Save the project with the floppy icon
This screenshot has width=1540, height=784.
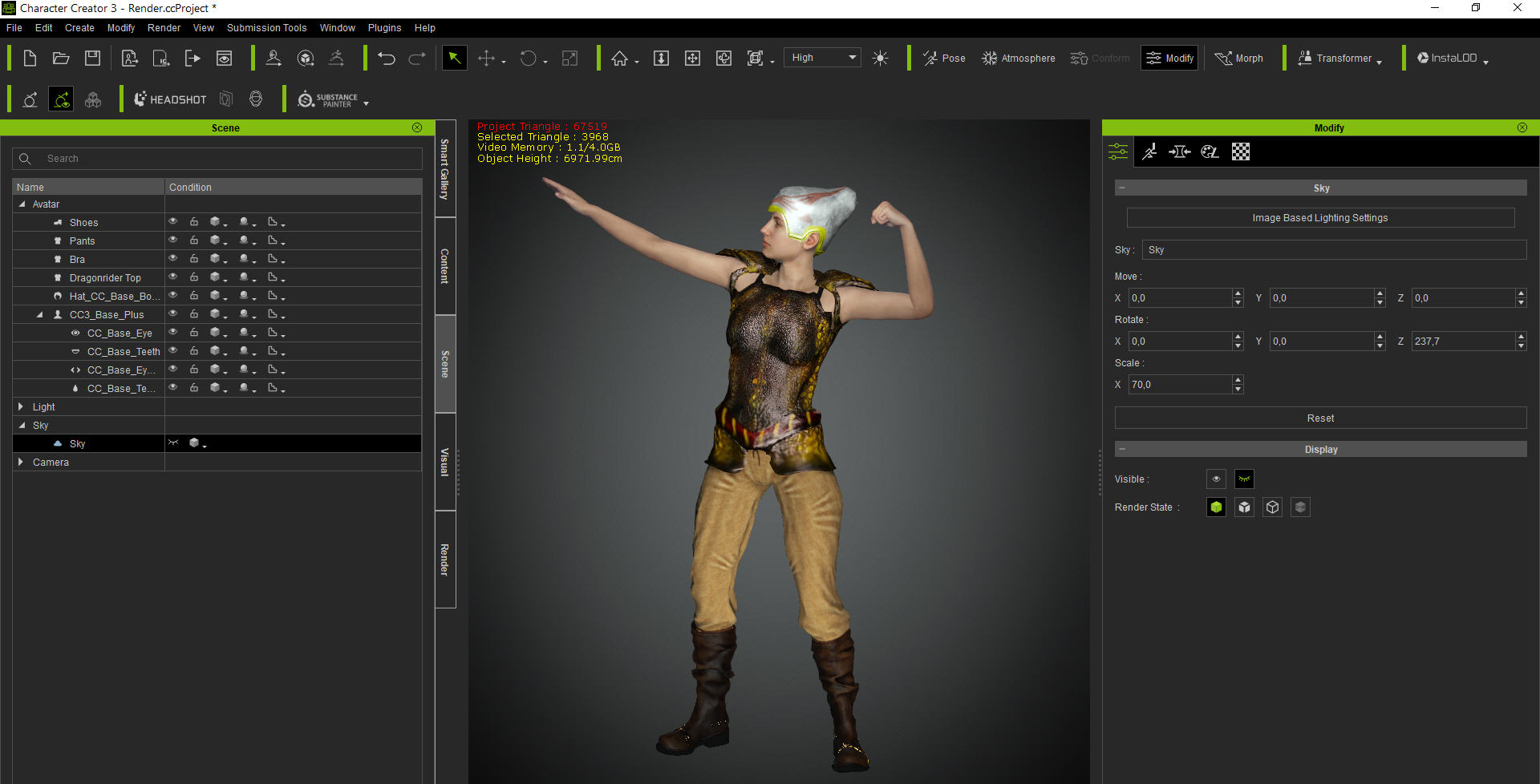(93, 58)
